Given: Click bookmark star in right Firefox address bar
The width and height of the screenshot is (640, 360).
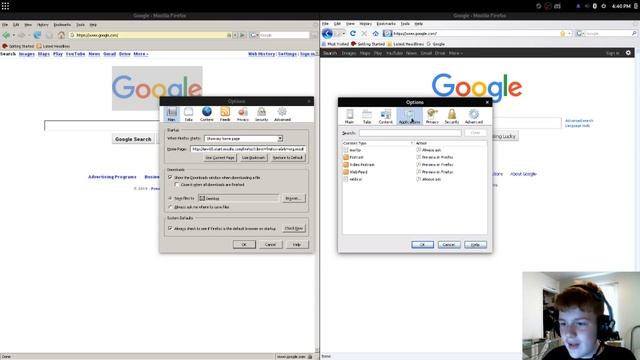Looking at the screenshot, I should 562,33.
